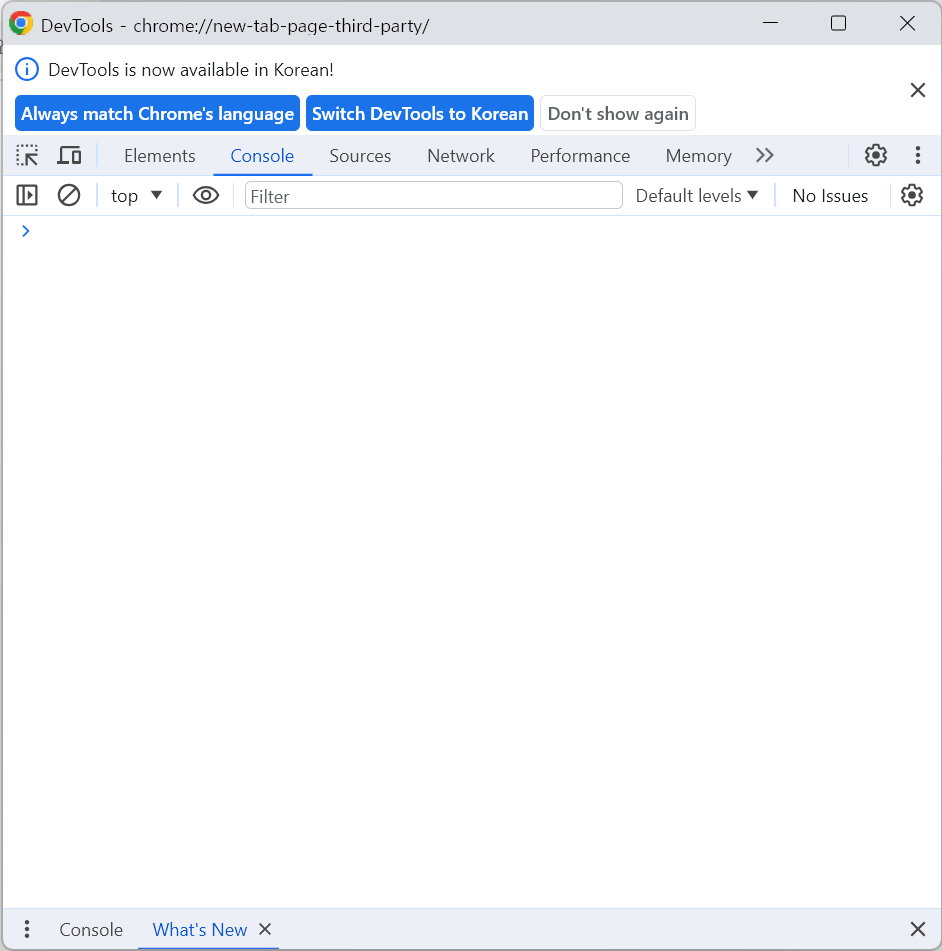Click the Chrome logo in the title bar
Image resolution: width=942 pixels, height=951 pixels.
[21, 24]
